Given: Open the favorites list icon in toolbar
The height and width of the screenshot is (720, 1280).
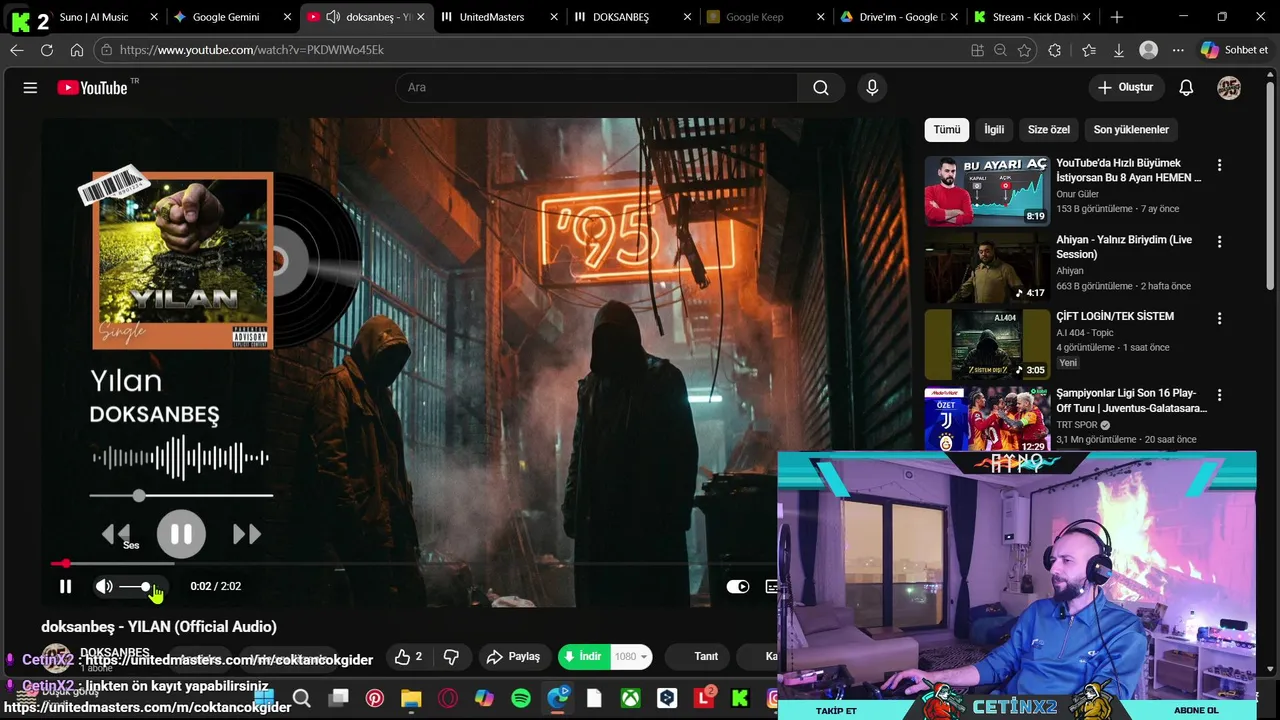Looking at the screenshot, I should (x=1089, y=50).
